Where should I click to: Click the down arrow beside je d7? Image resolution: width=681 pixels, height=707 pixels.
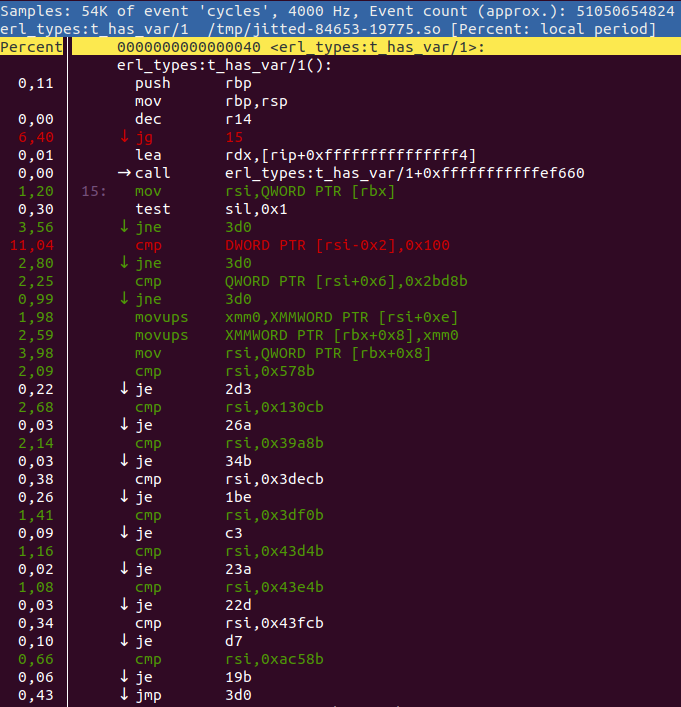point(124,641)
